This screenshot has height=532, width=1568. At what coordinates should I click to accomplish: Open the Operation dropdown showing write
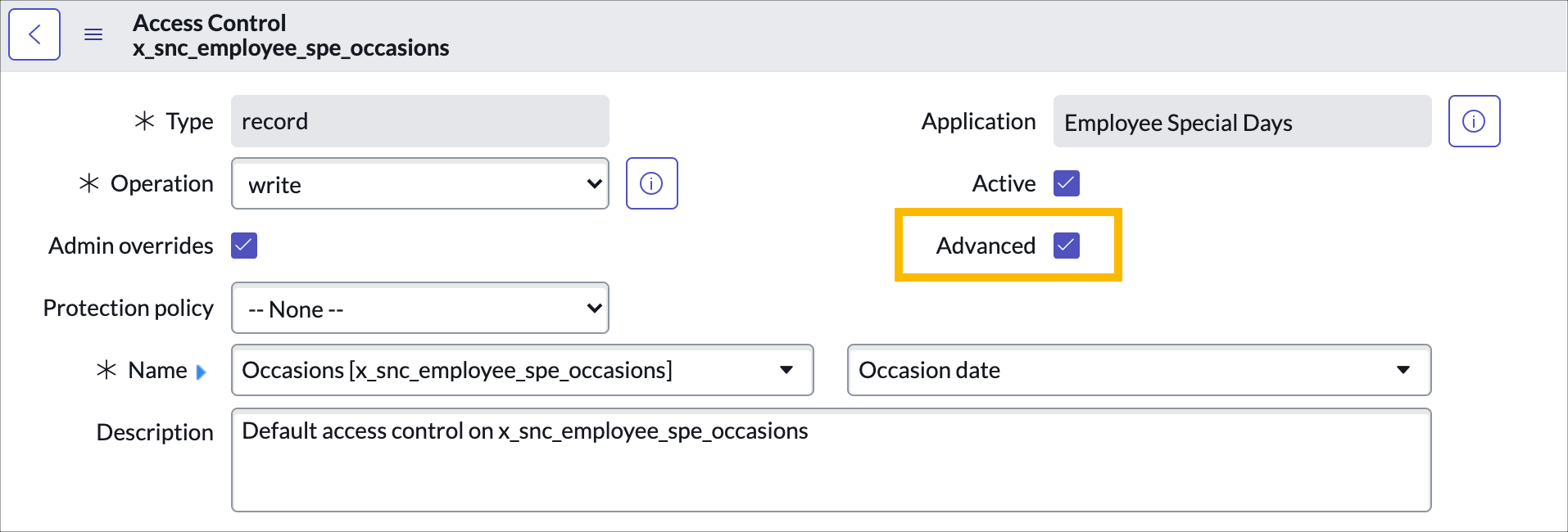click(x=420, y=183)
